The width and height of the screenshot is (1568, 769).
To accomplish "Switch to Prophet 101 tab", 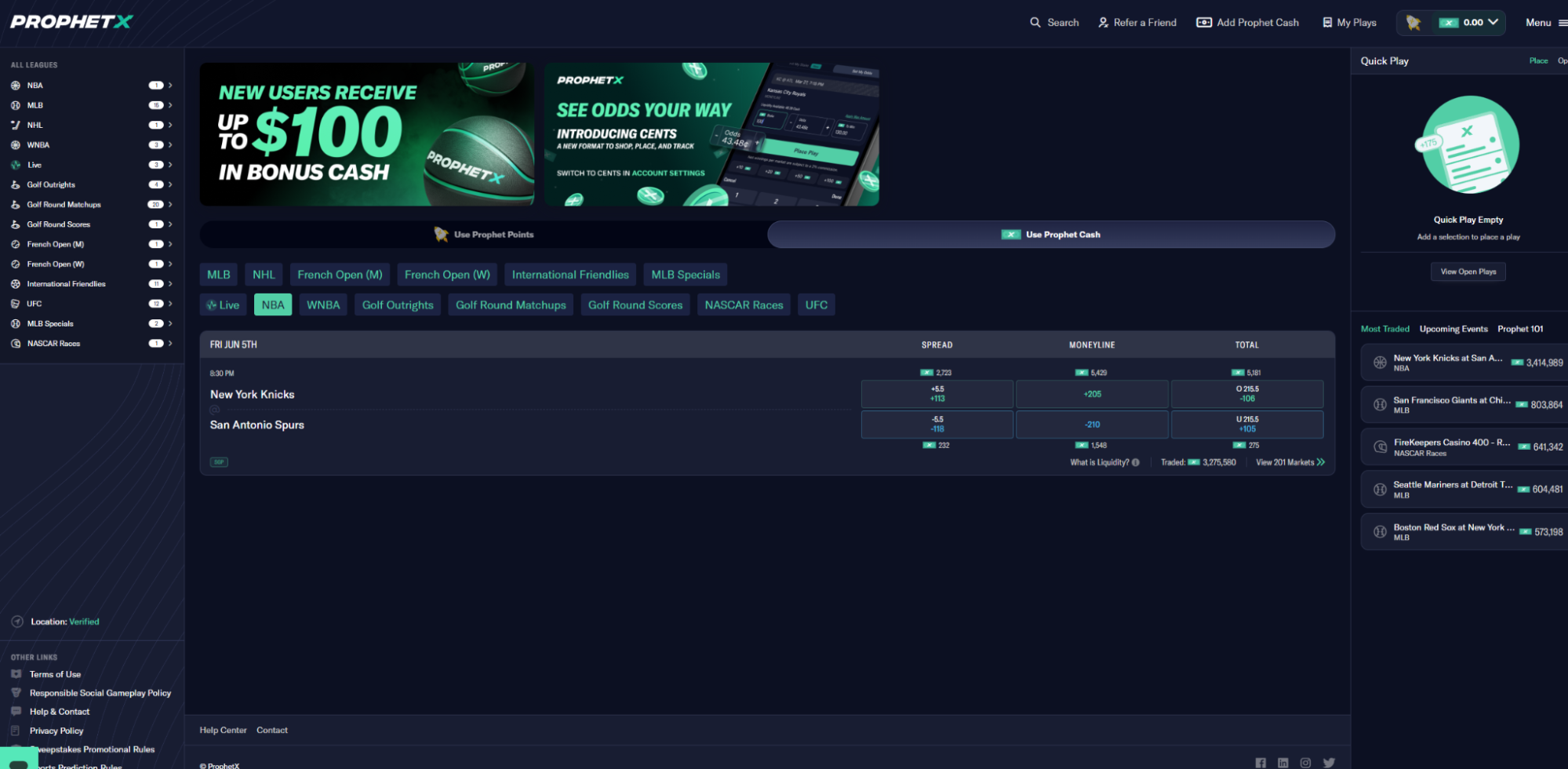I will (x=1520, y=329).
